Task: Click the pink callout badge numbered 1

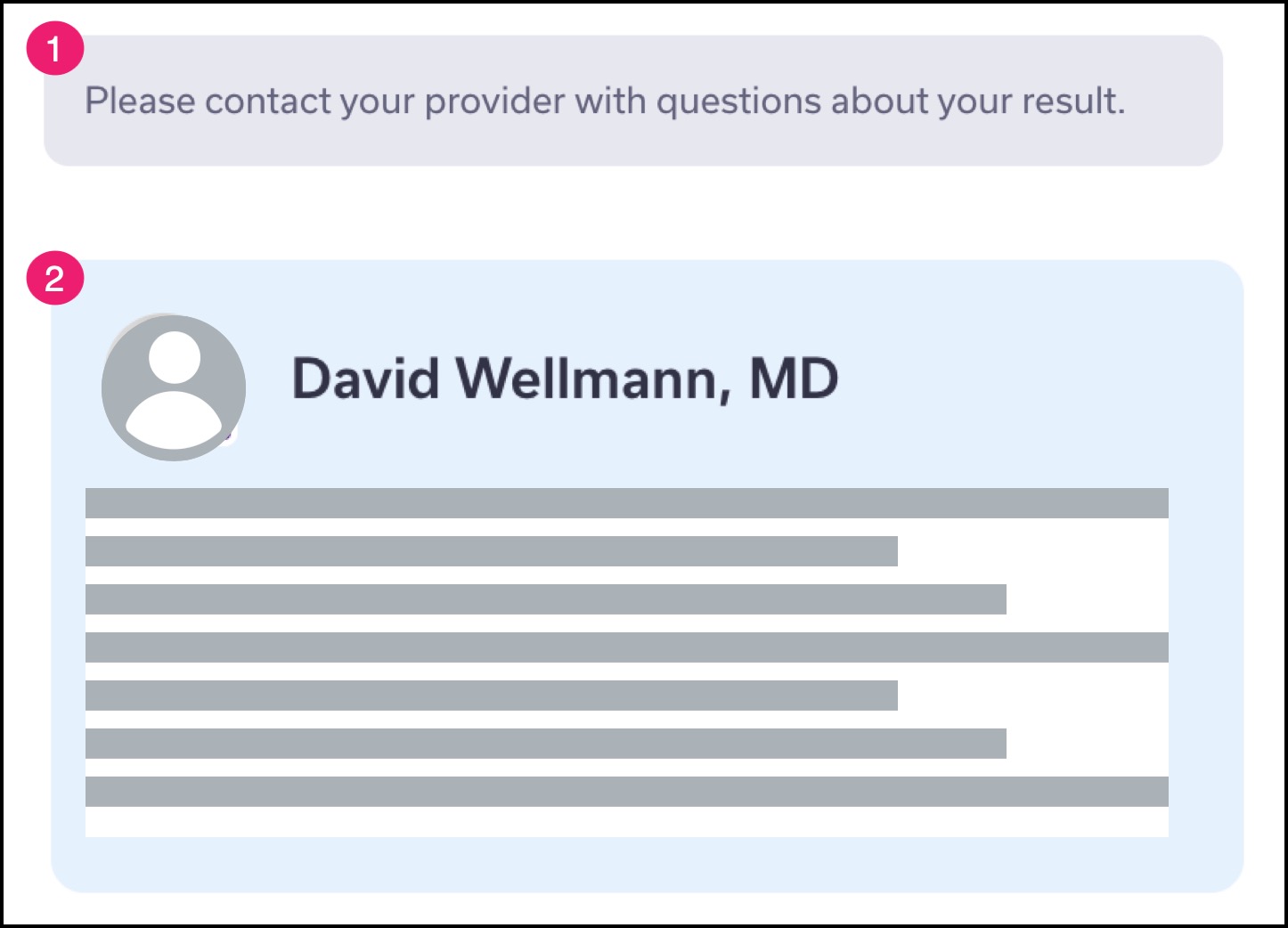Action: (55, 48)
